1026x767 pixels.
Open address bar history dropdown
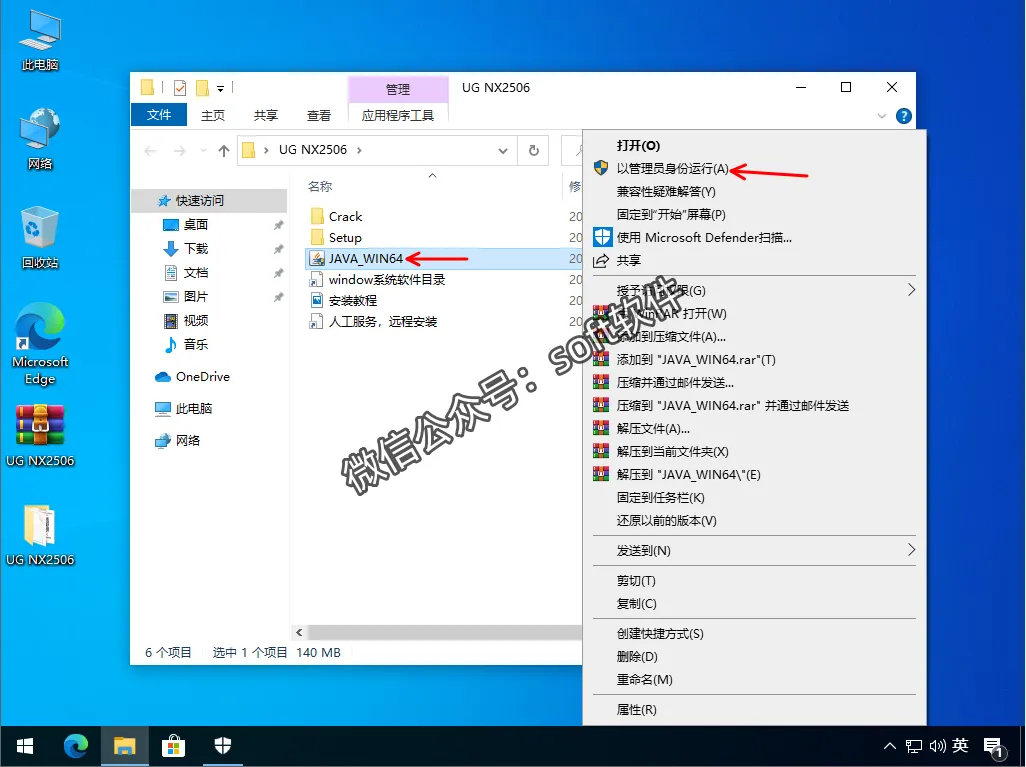503,151
